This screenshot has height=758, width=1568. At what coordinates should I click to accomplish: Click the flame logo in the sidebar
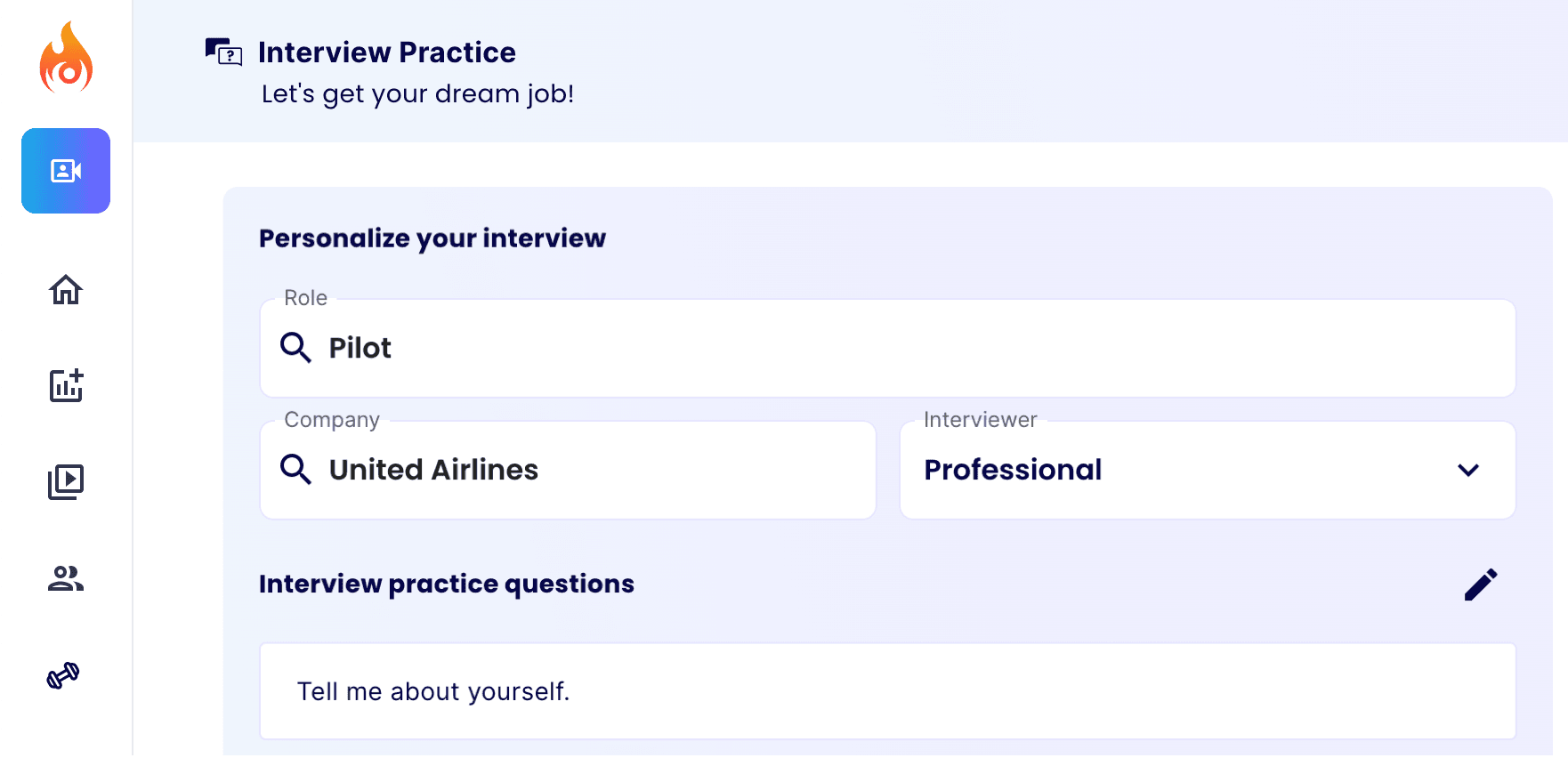tap(66, 57)
